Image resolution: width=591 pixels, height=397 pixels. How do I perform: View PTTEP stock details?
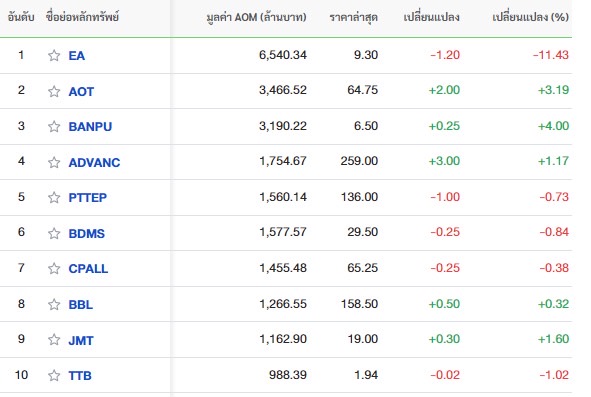pyautogui.click(x=87, y=198)
